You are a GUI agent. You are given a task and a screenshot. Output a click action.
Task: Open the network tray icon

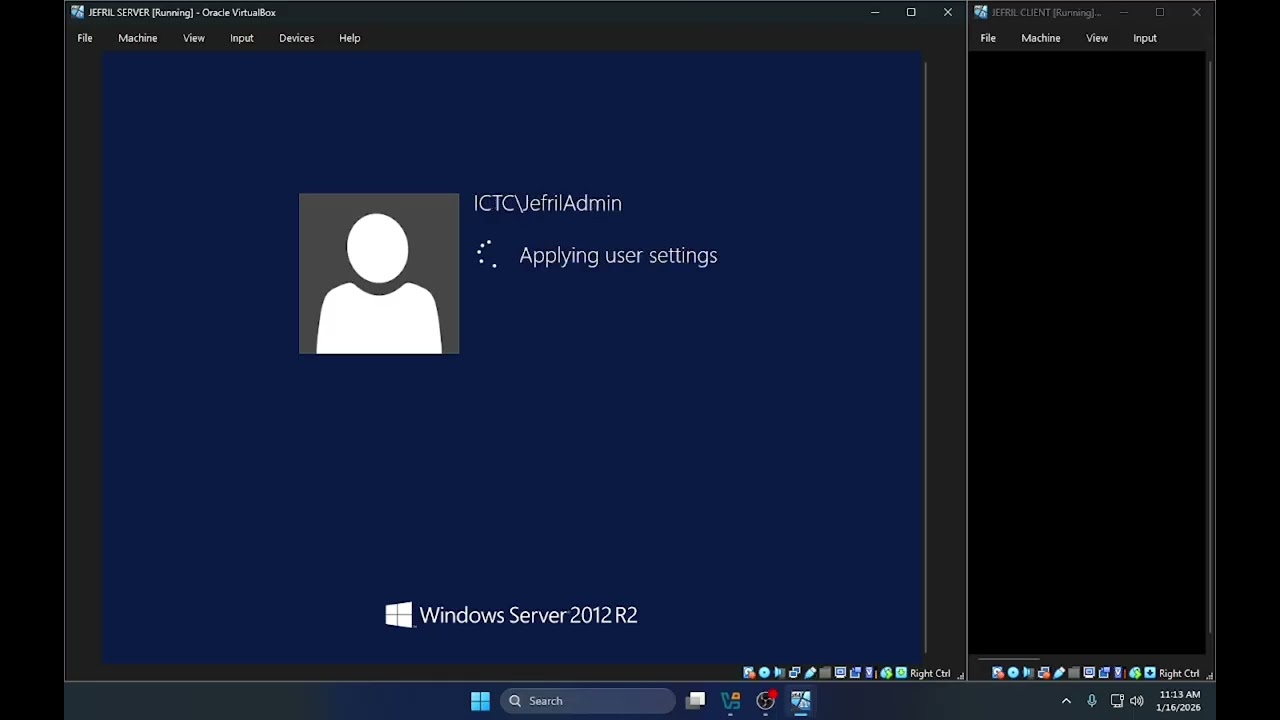tap(1117, 701)
